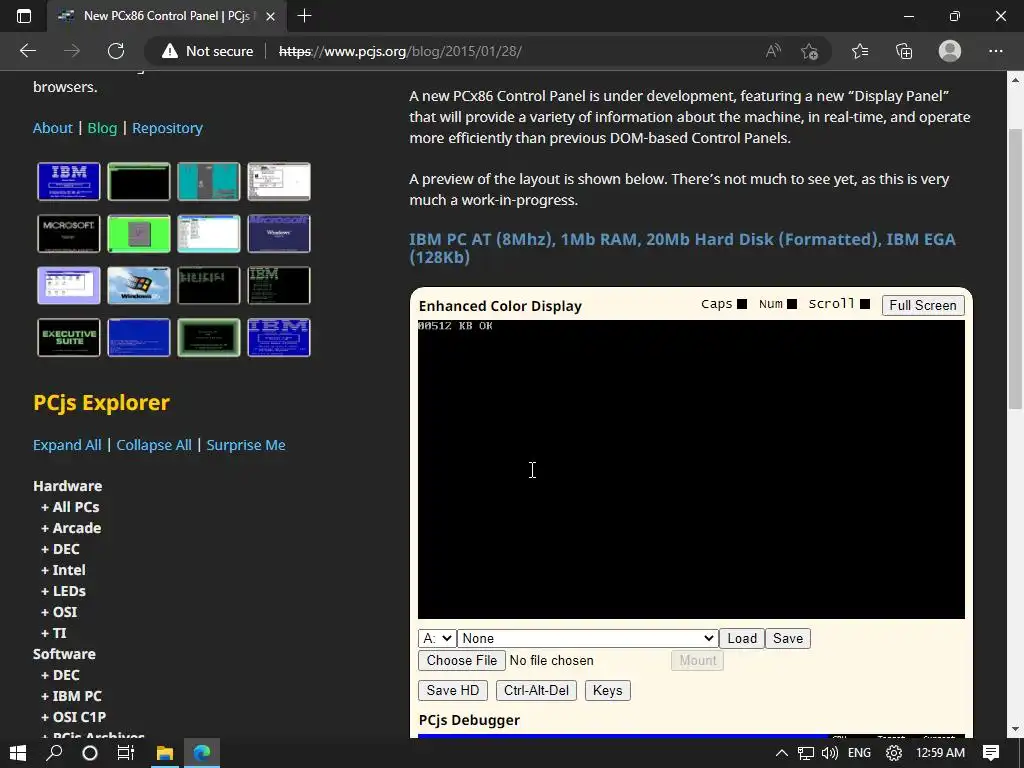Click the settings gear tray icon

coord(894,753)
